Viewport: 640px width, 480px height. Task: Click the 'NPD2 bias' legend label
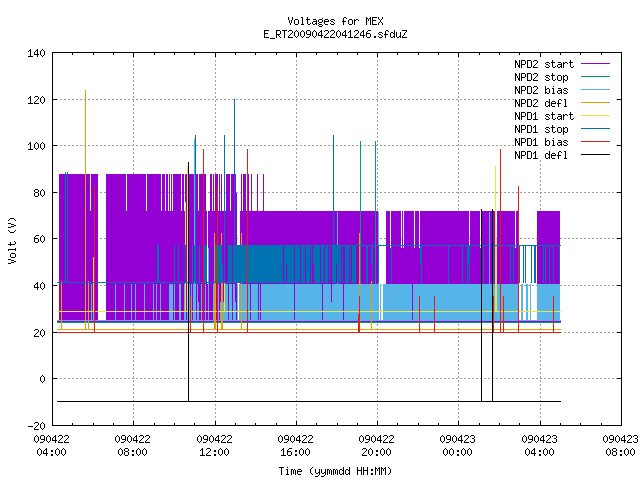pos(541,90)
